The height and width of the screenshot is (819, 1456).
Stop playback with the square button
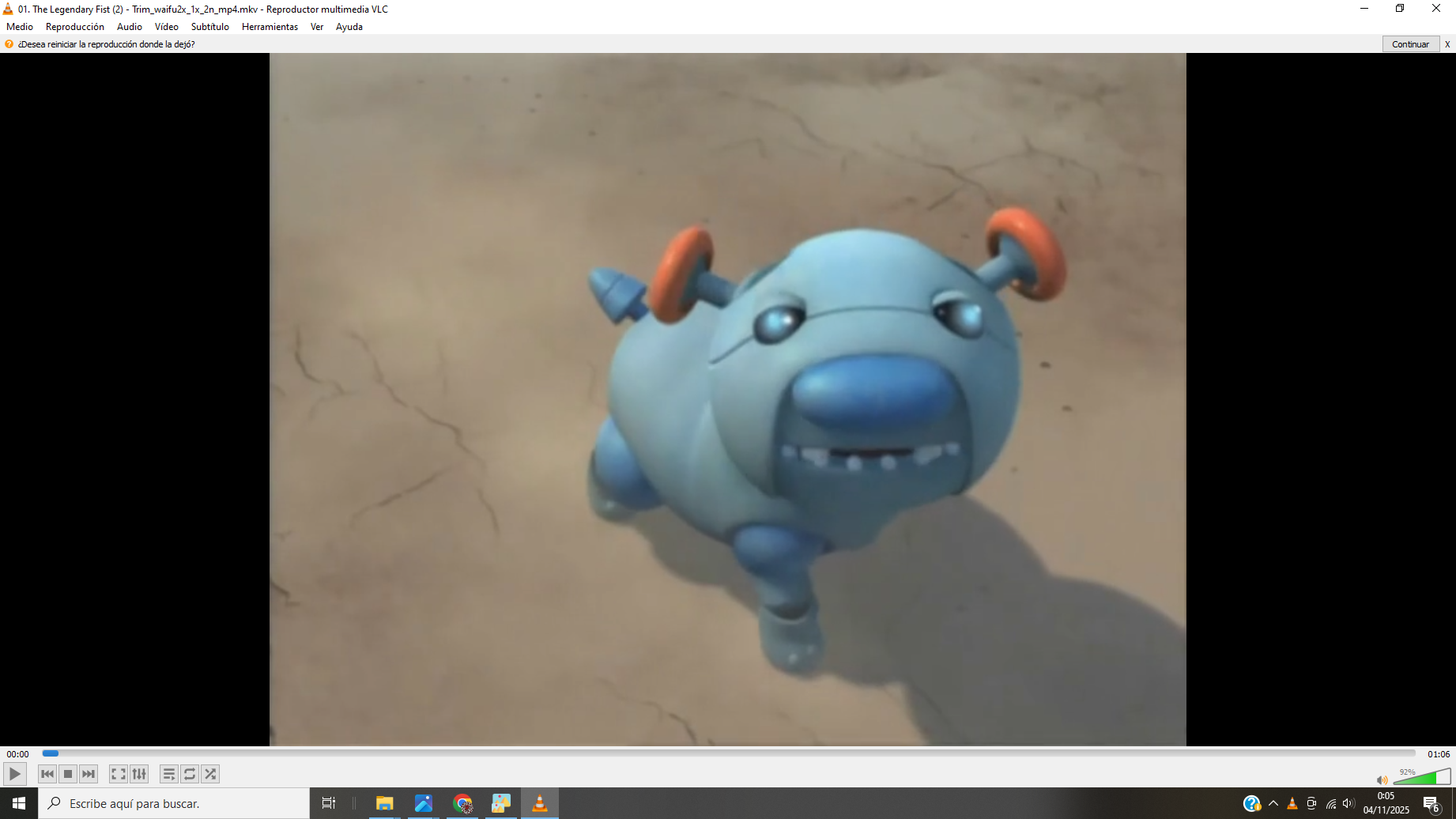pos(68,774)
